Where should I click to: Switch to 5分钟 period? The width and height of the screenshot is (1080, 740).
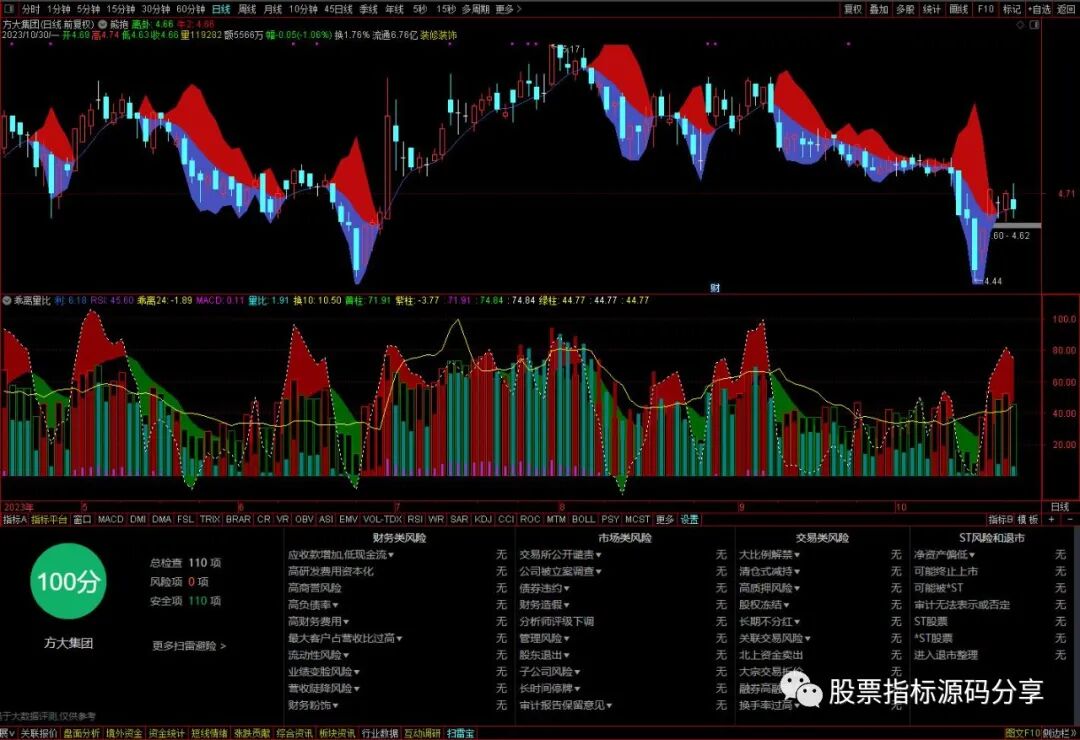point(88,9)
